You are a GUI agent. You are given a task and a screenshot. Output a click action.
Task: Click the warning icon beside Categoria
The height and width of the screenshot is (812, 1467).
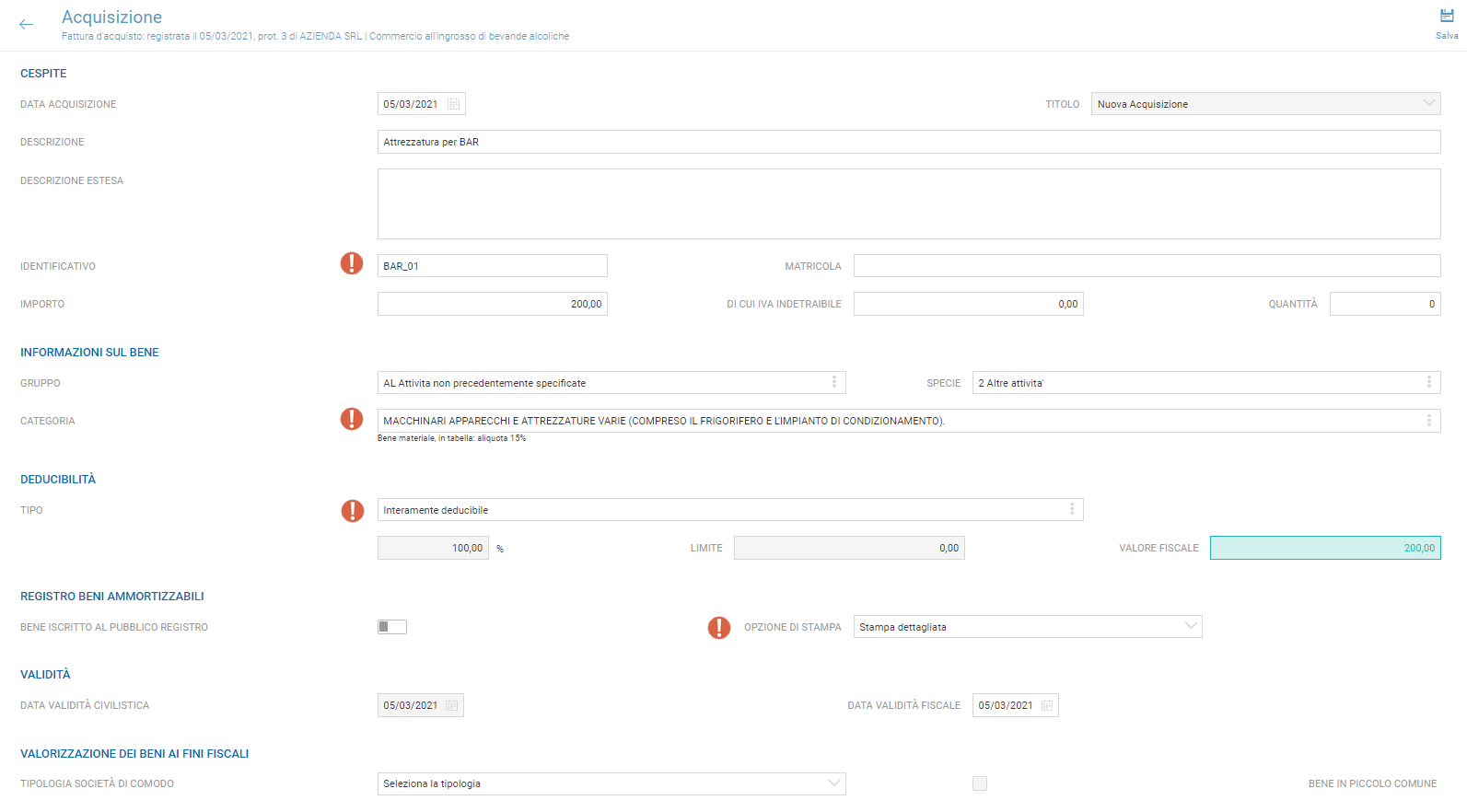pyautogui.click(x=352, y=419)
